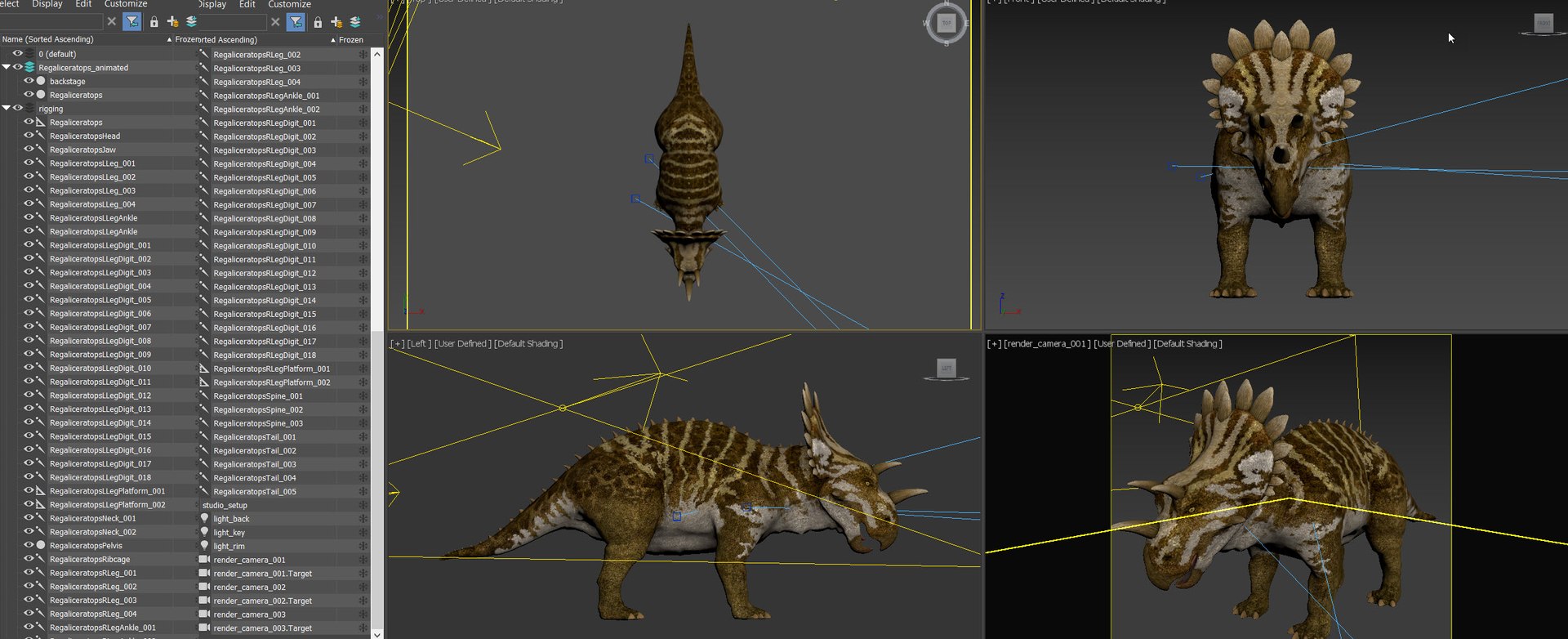Click camera icon of render_camera_002
Screen dimensions: 1568x639
click(x=205, y=587)
